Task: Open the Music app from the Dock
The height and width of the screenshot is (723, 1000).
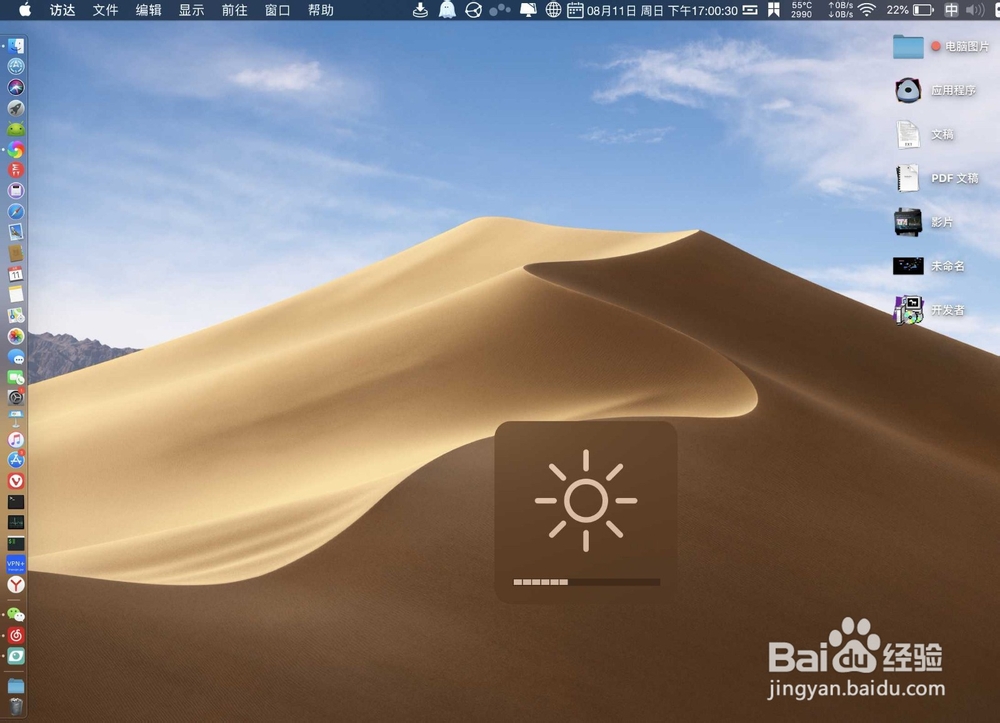Action: (15, 440)
